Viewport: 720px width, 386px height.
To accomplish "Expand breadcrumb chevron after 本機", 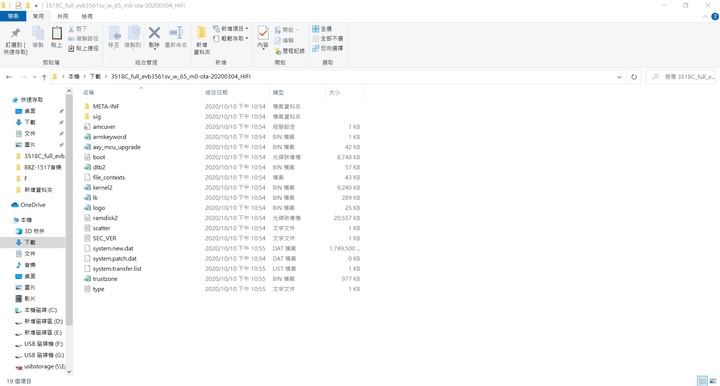I will pos(85,77).
